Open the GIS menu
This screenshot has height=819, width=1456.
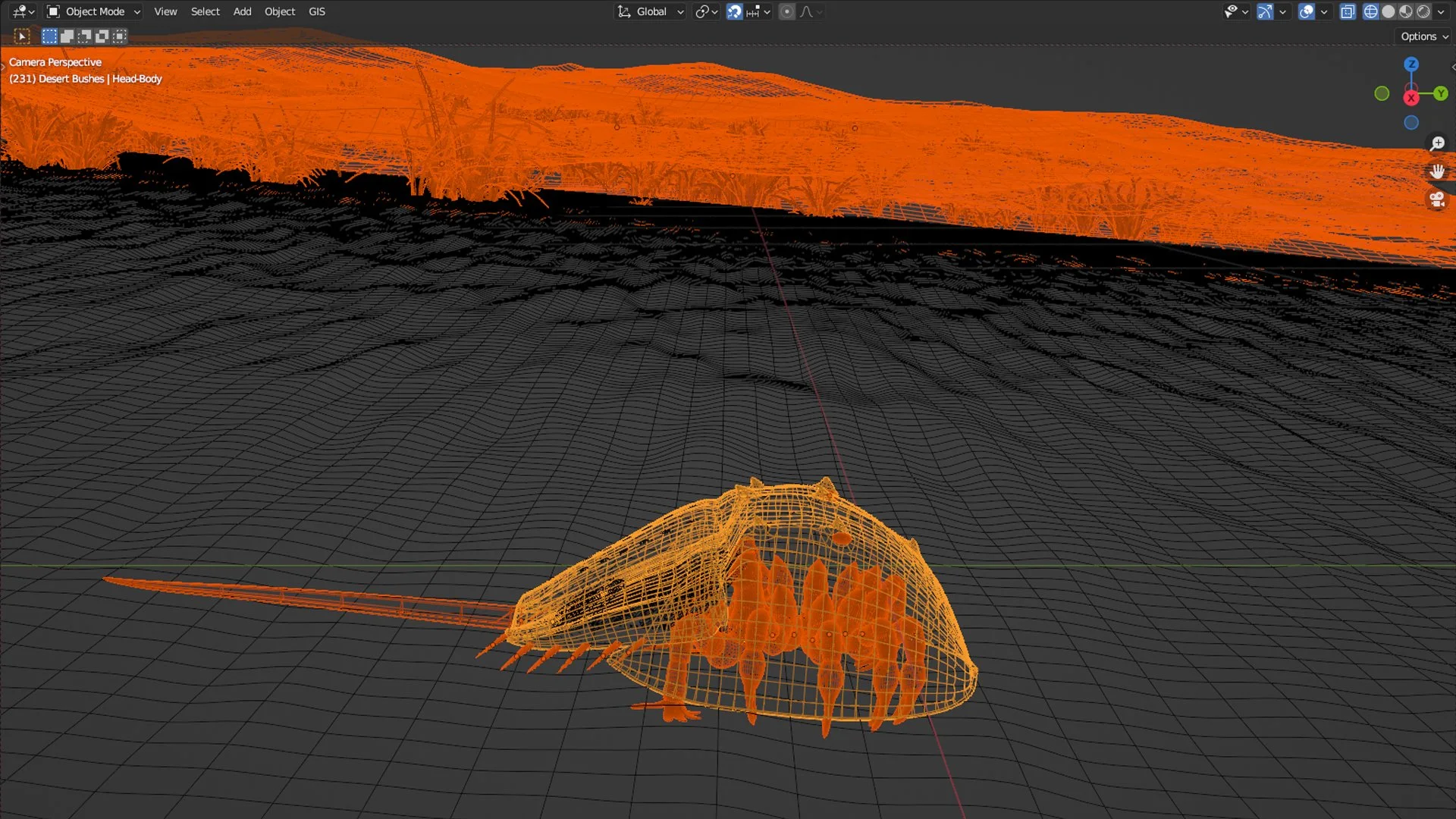pyautogui.click(x=317, y=11)
